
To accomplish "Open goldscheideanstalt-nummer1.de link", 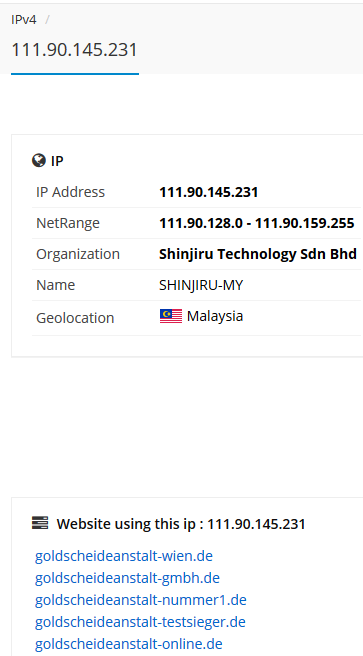I will coord(141,600).
